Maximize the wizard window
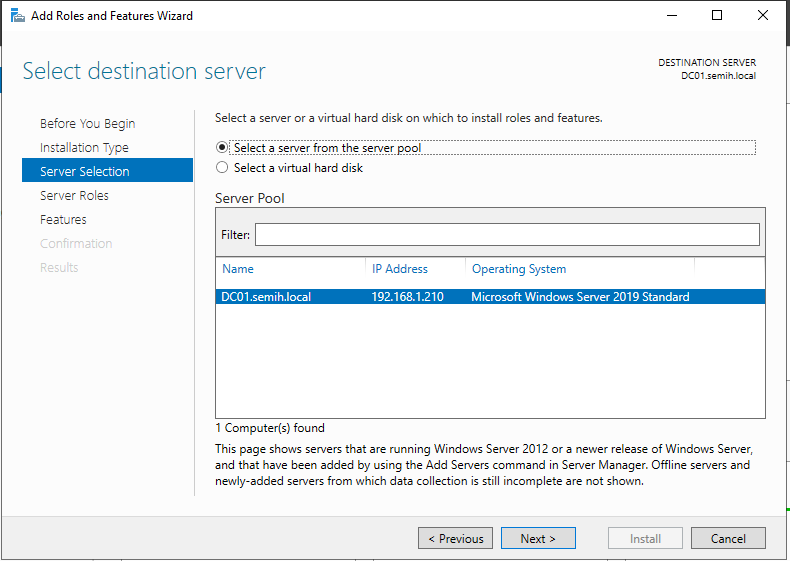The image size is (790, 561). click(717, 16)
